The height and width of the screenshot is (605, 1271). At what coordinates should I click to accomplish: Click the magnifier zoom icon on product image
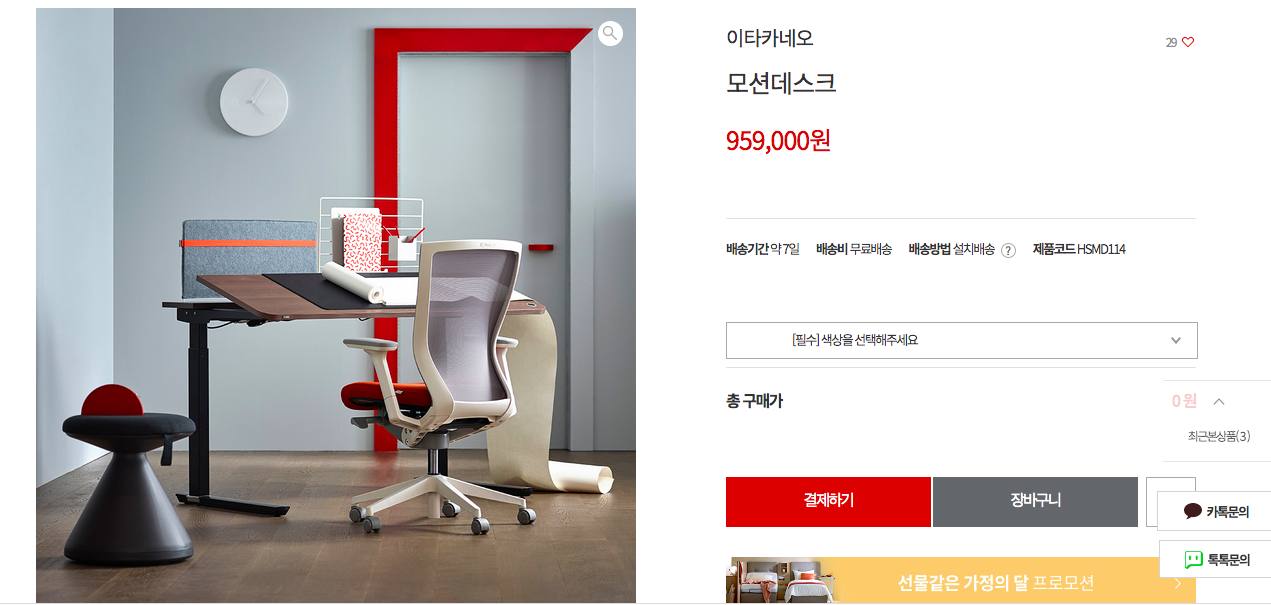tap(610, 33)
